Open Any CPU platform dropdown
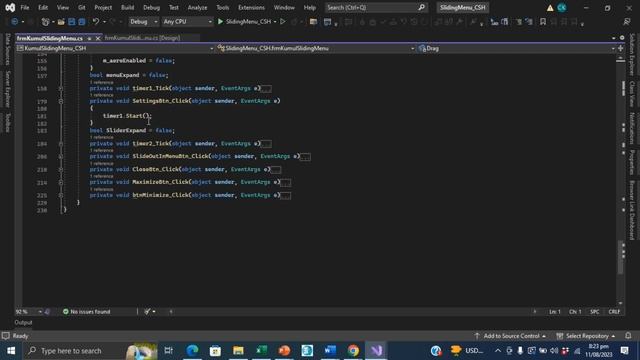 (x=187, y=22)
